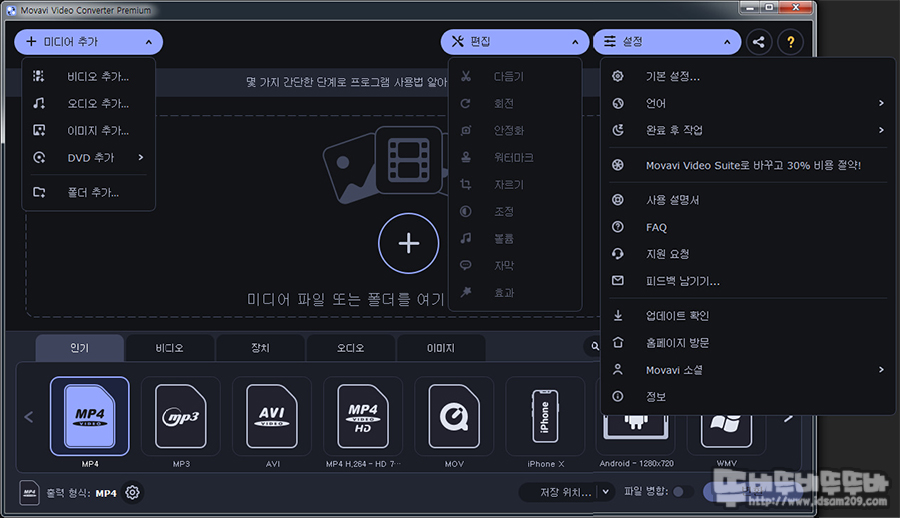Screen dimensions: 900x518
Task: Click the language globe icon
Action: pyautogui.click(x=618, y=103)
